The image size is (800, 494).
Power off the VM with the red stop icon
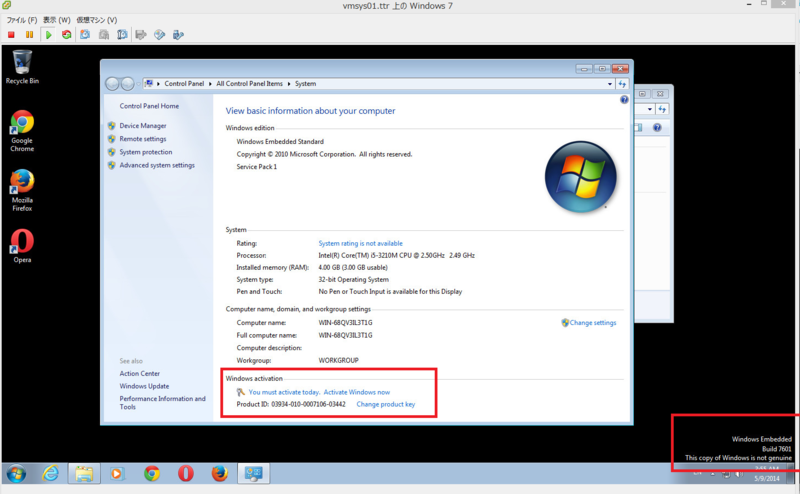(11, 35)
